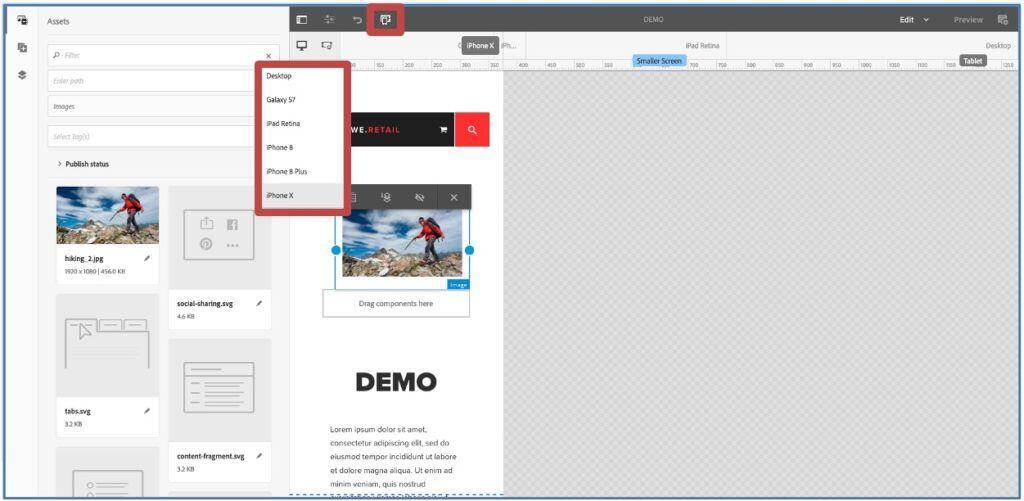The height and width of the screenshot is (501, 1024).
Task: Click the red search magnifier button
Action: click(x=472, y=129)
